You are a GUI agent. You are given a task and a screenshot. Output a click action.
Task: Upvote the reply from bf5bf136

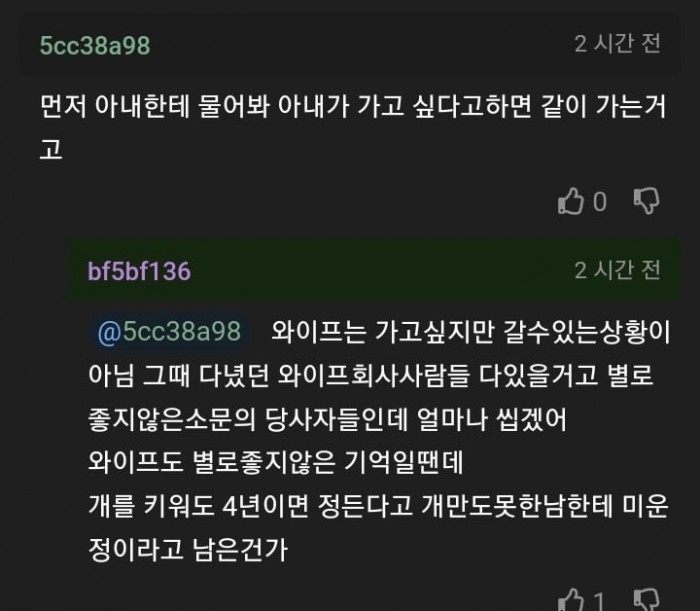(570, 600)
